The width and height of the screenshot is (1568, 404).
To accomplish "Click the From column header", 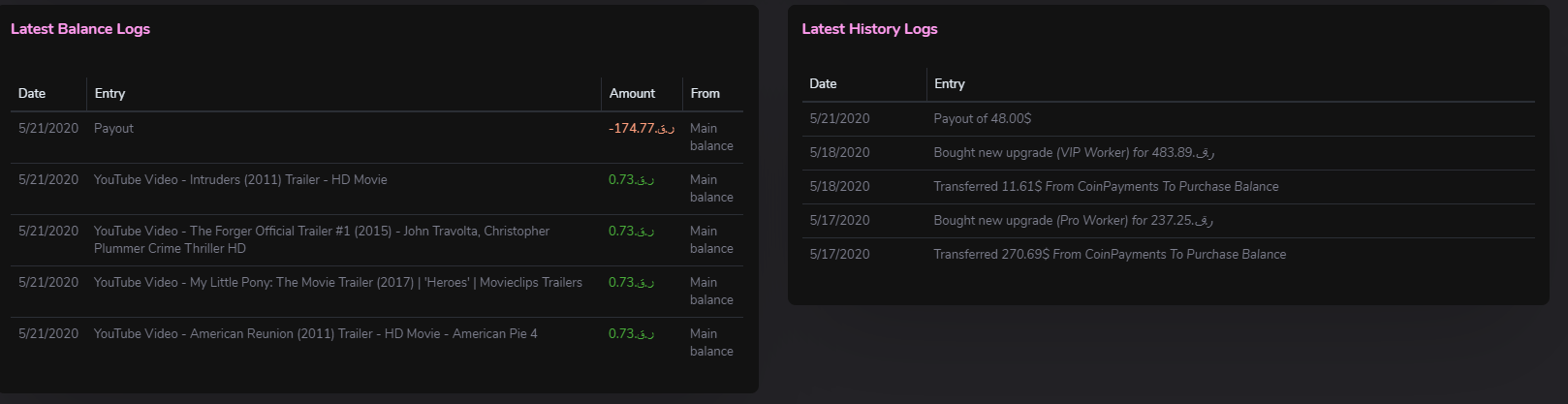I will click(x=705, y=93).
